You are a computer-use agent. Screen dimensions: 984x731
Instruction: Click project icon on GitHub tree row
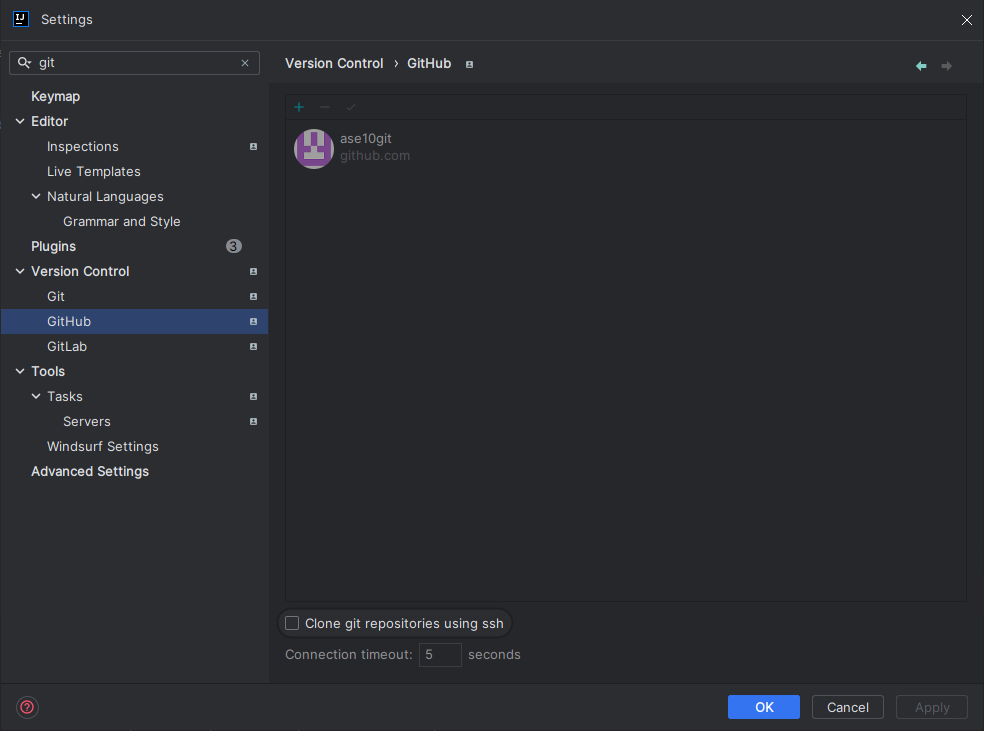click(254, 322)
